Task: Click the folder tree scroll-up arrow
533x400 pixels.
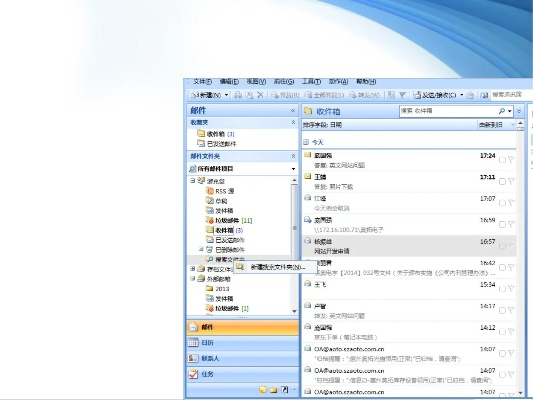Action: tap(294, 180)
